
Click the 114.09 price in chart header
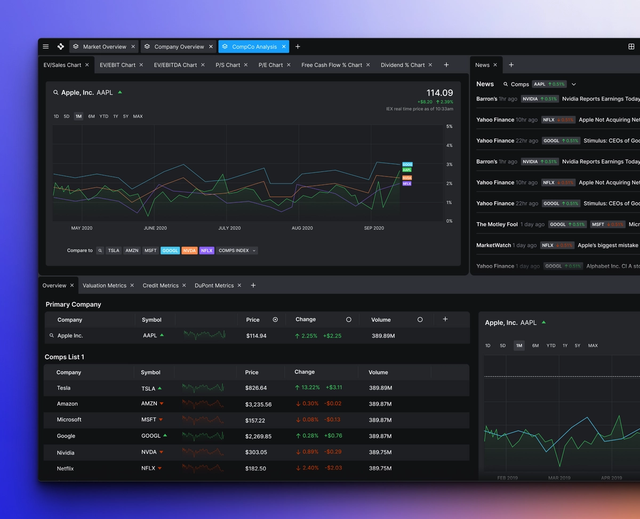click(x=440, y=93)
